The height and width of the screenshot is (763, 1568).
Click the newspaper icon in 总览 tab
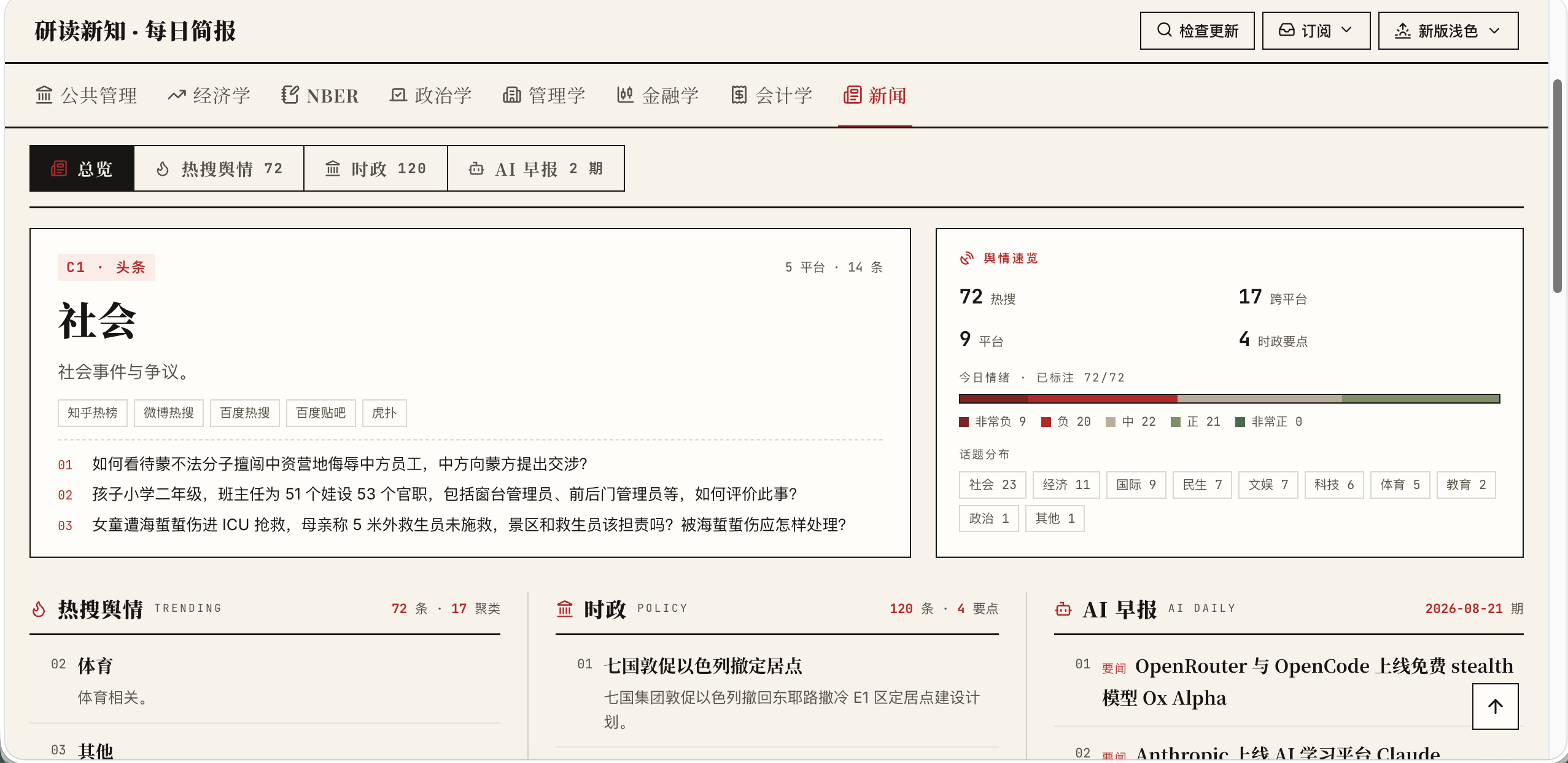[x=59, y=168]
